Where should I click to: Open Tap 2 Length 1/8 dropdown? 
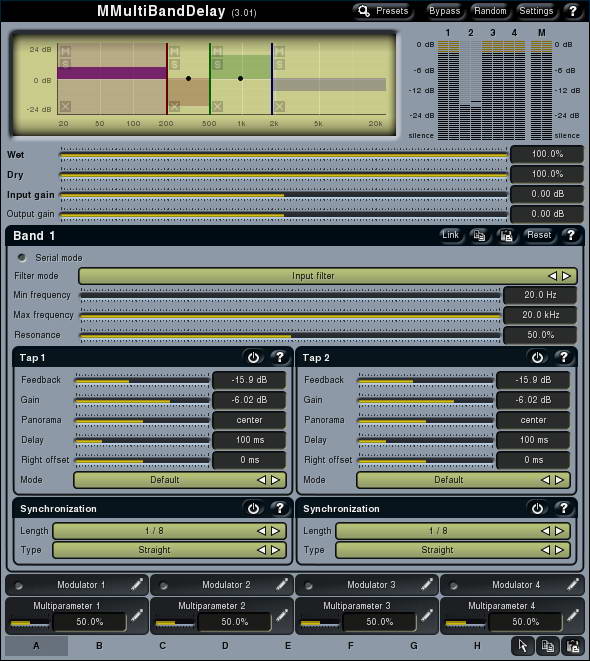(x=453, y=531)
